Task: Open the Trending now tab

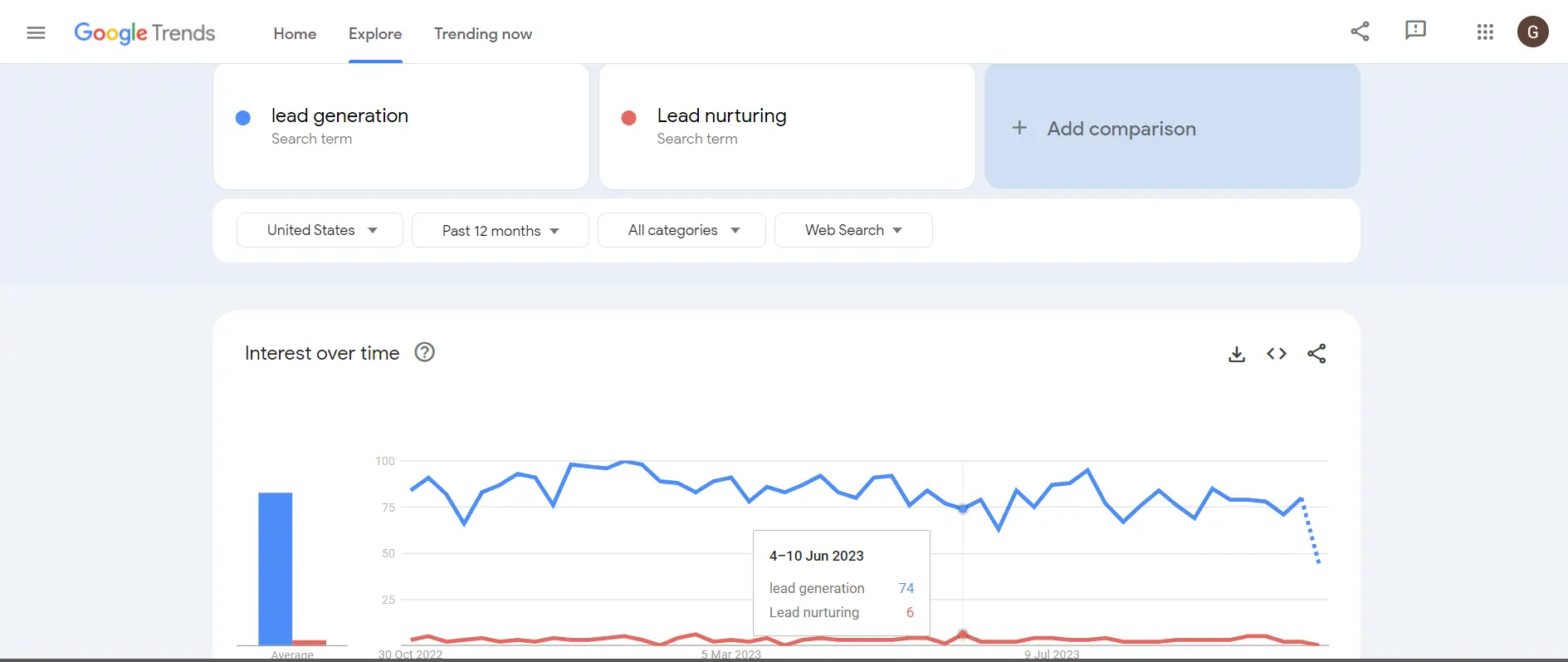Action: point(483,34)
